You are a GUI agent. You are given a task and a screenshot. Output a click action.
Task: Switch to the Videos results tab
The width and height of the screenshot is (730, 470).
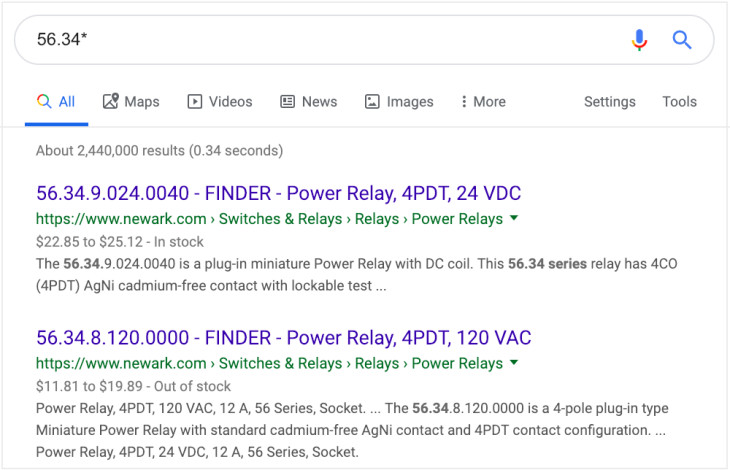click(x=220, y=101)
